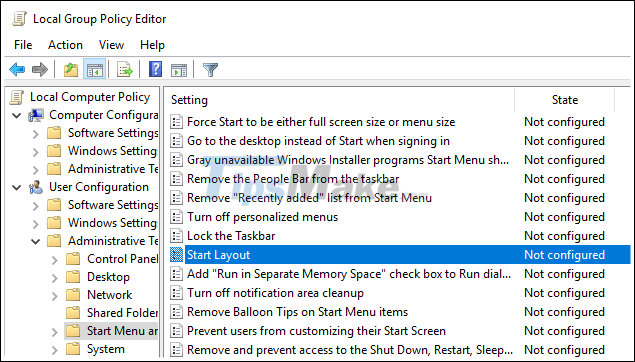Viewport: 635px width, 362px height.
Task: Click the folder icon for Network
Action: coord(73,295)
